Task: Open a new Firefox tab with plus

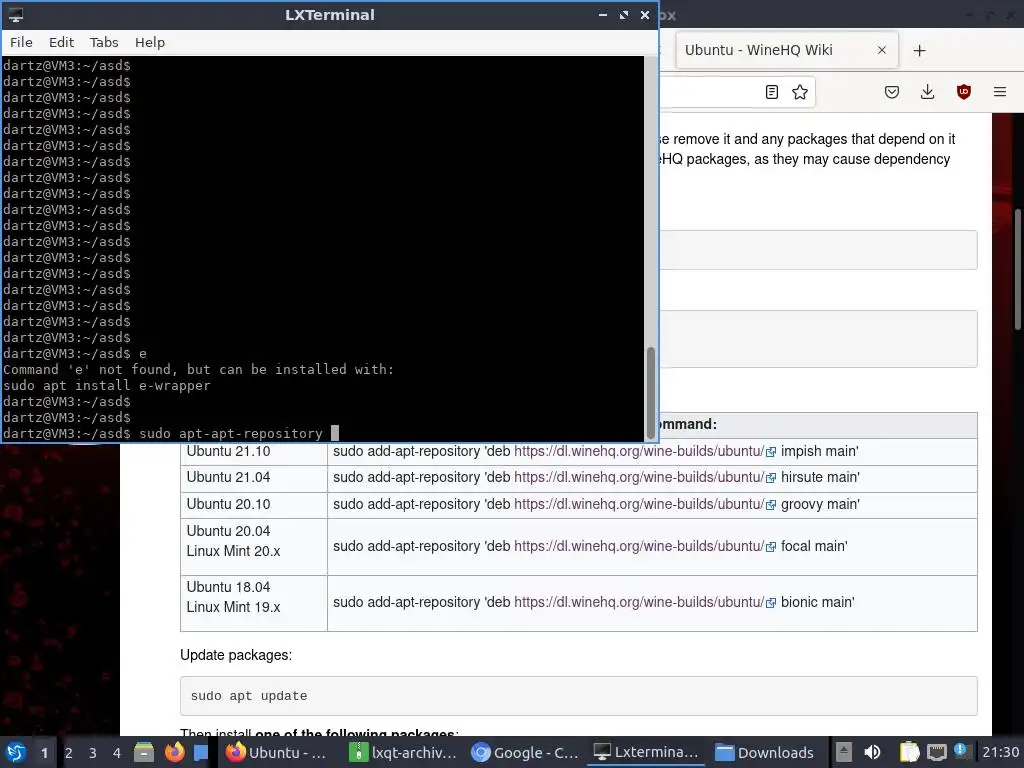Action: (920, 50)
